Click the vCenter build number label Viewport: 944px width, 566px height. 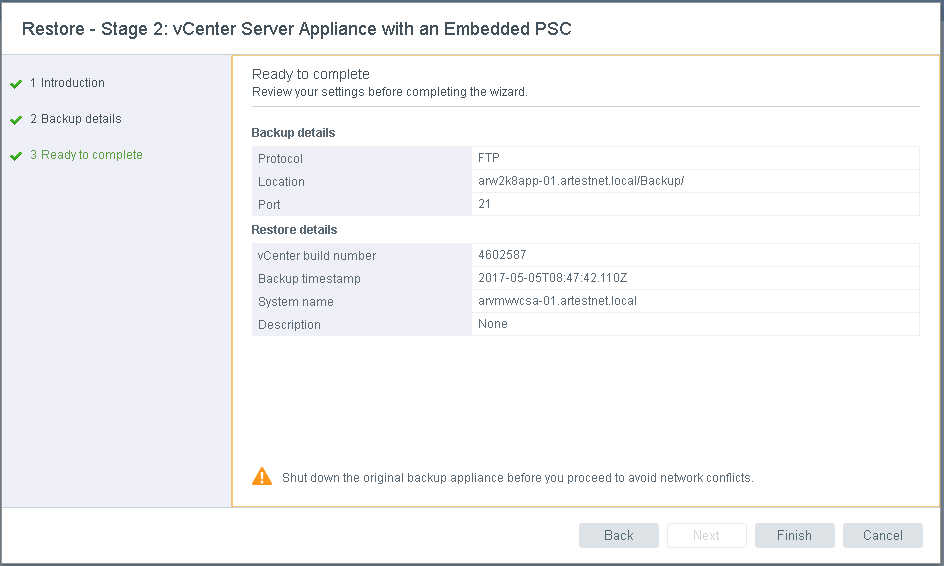click(x=317, y=256)
